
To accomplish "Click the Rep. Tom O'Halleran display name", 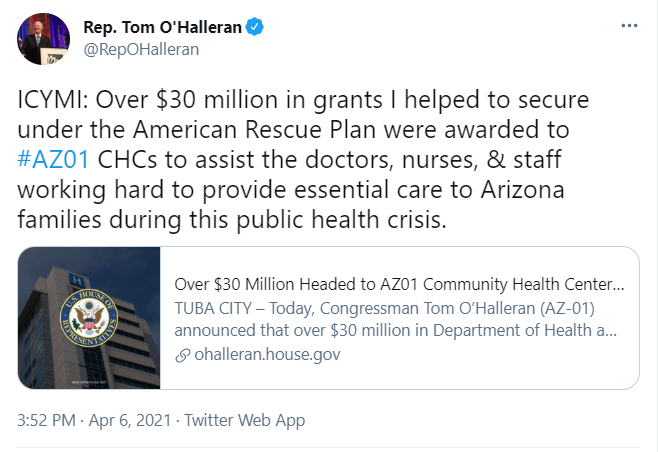I will (x=162, y=27).
